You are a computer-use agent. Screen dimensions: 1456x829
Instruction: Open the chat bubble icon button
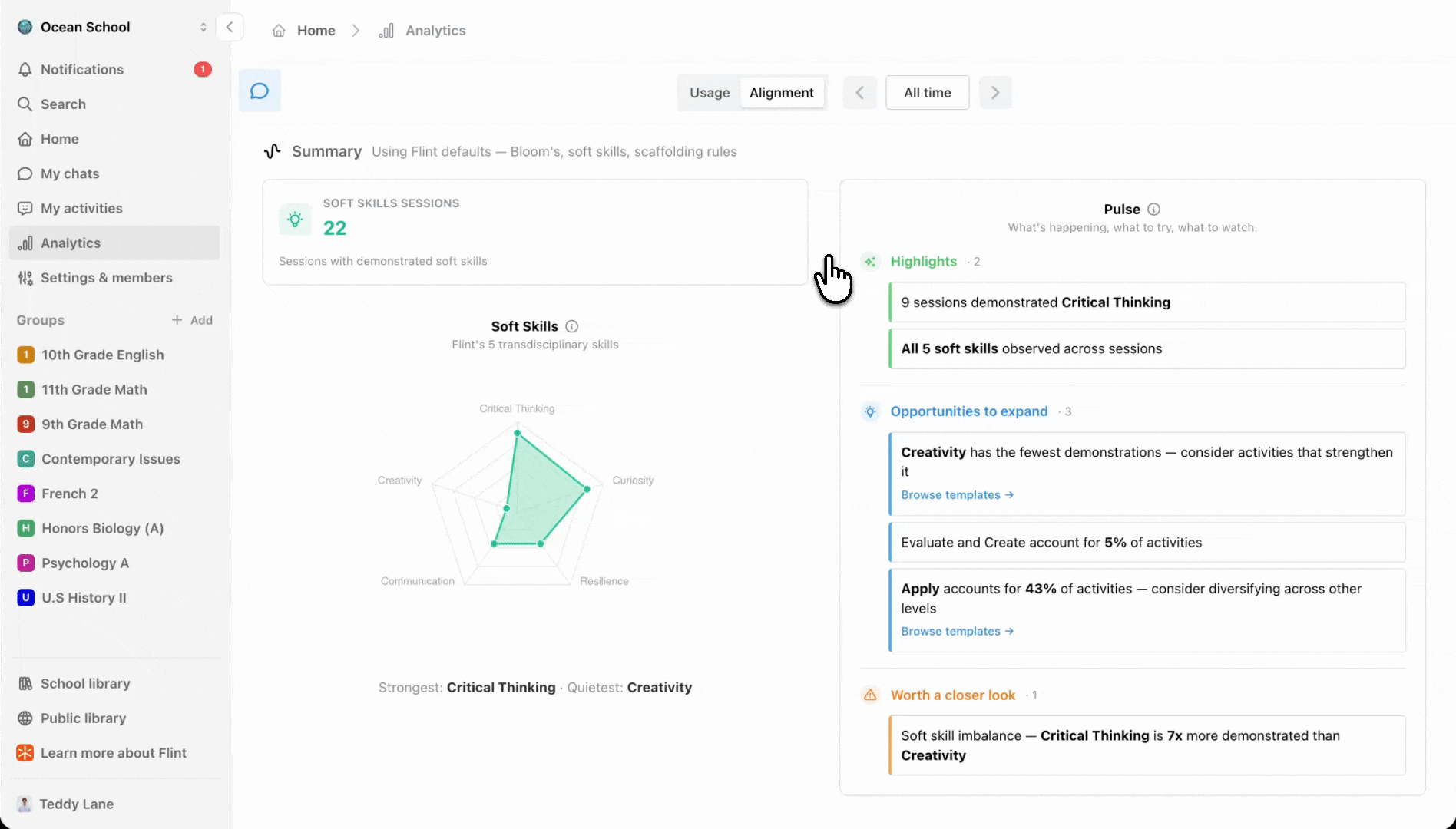click(260, 91)
